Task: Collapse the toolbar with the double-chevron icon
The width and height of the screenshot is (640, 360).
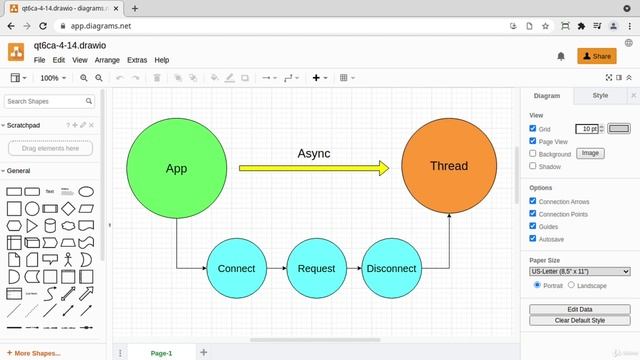Action: [629, 78]
